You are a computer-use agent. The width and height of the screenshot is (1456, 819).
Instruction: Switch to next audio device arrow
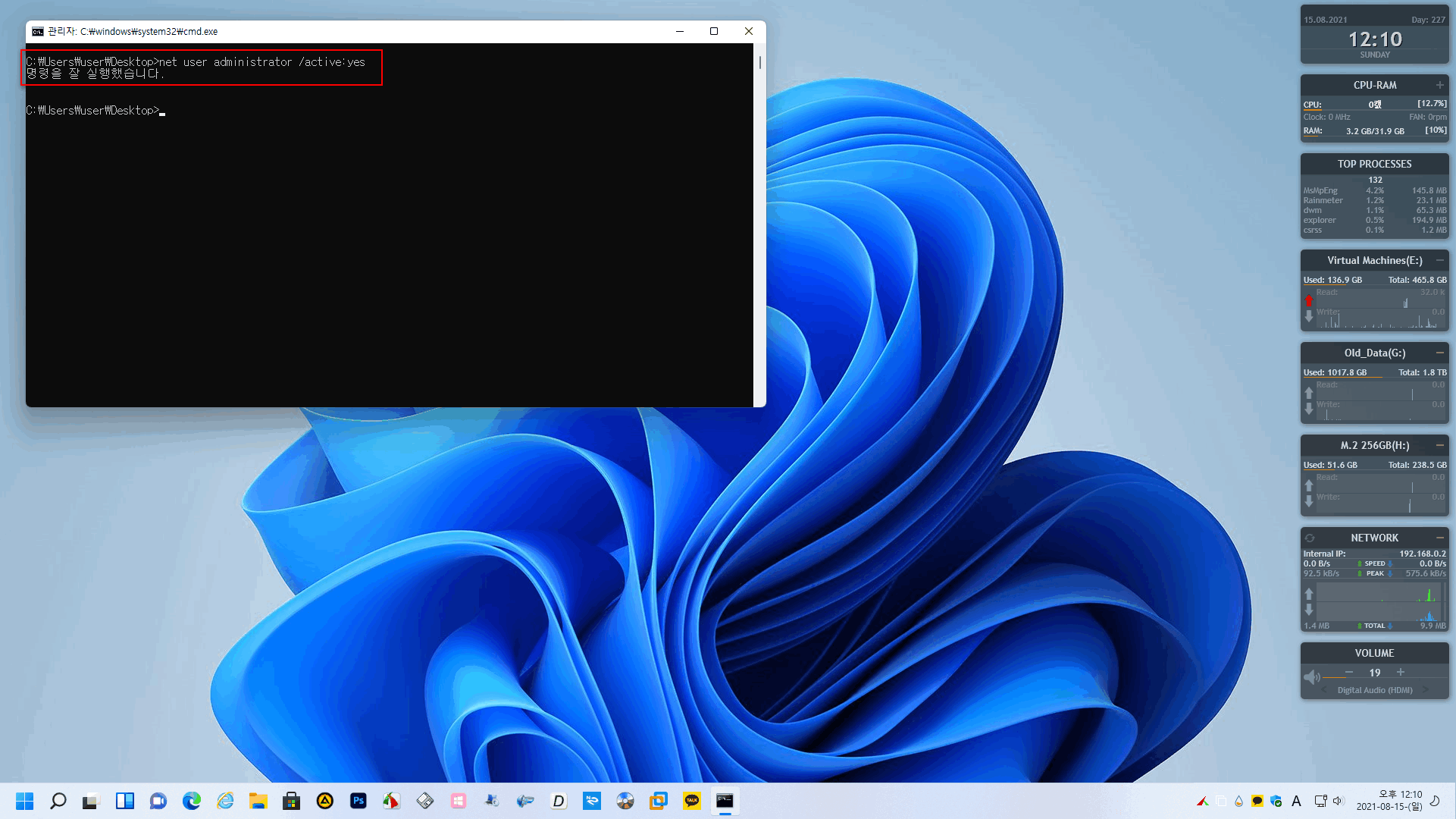click(x=1425, y=690)
